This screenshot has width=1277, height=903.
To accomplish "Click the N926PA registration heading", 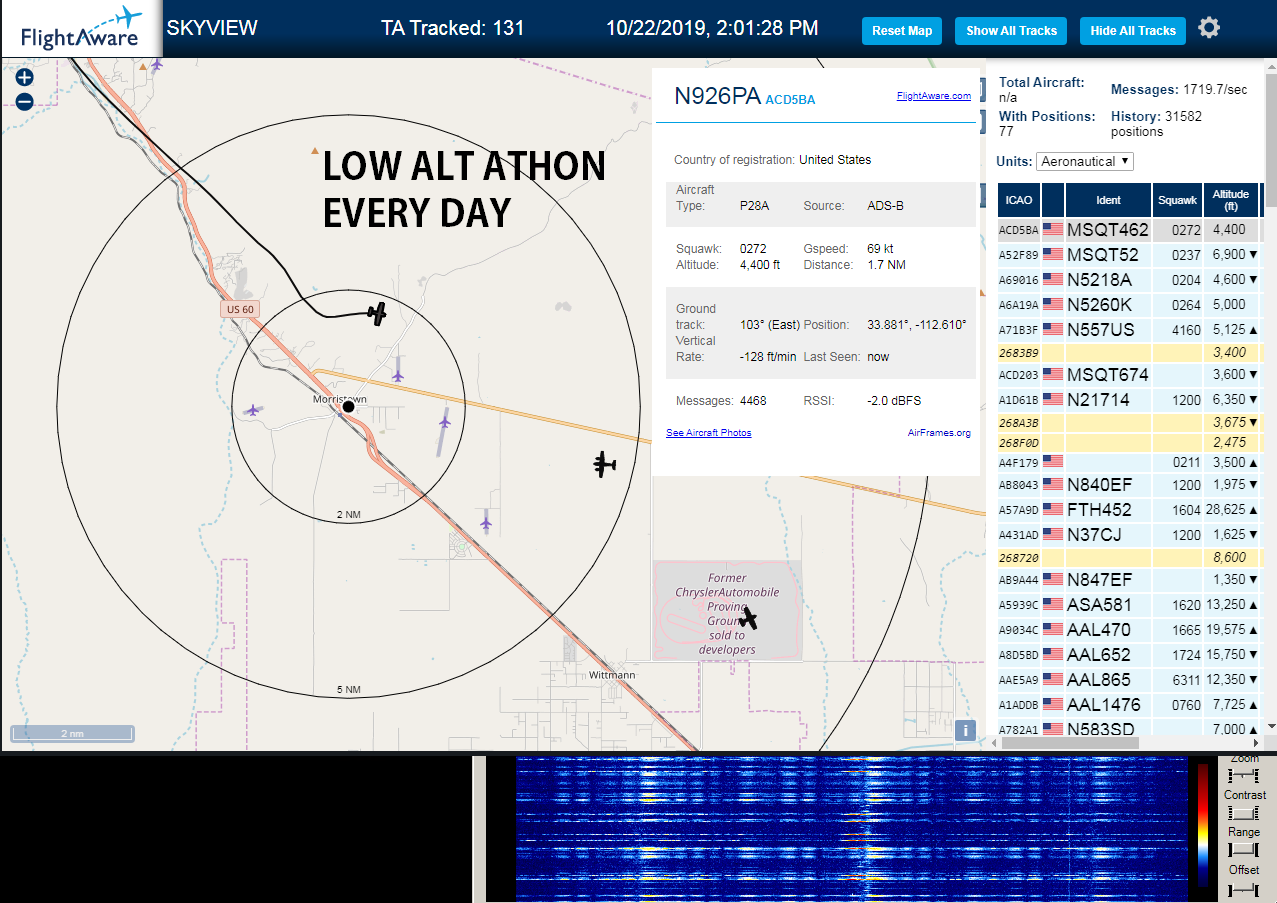I will pos(716,96).
